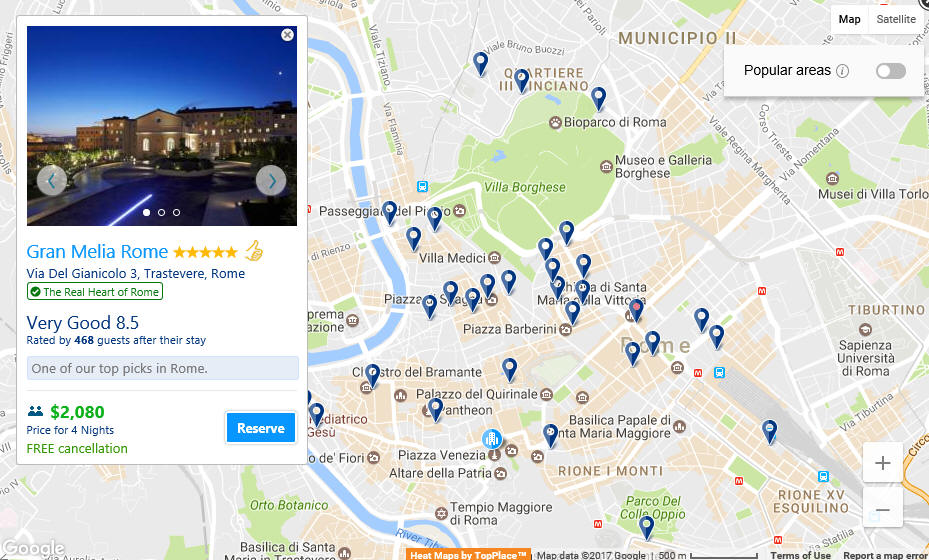Click the hotel pin on Chiostro del Bramante
The height and width of the screenshot is (560, 929).
372,376
